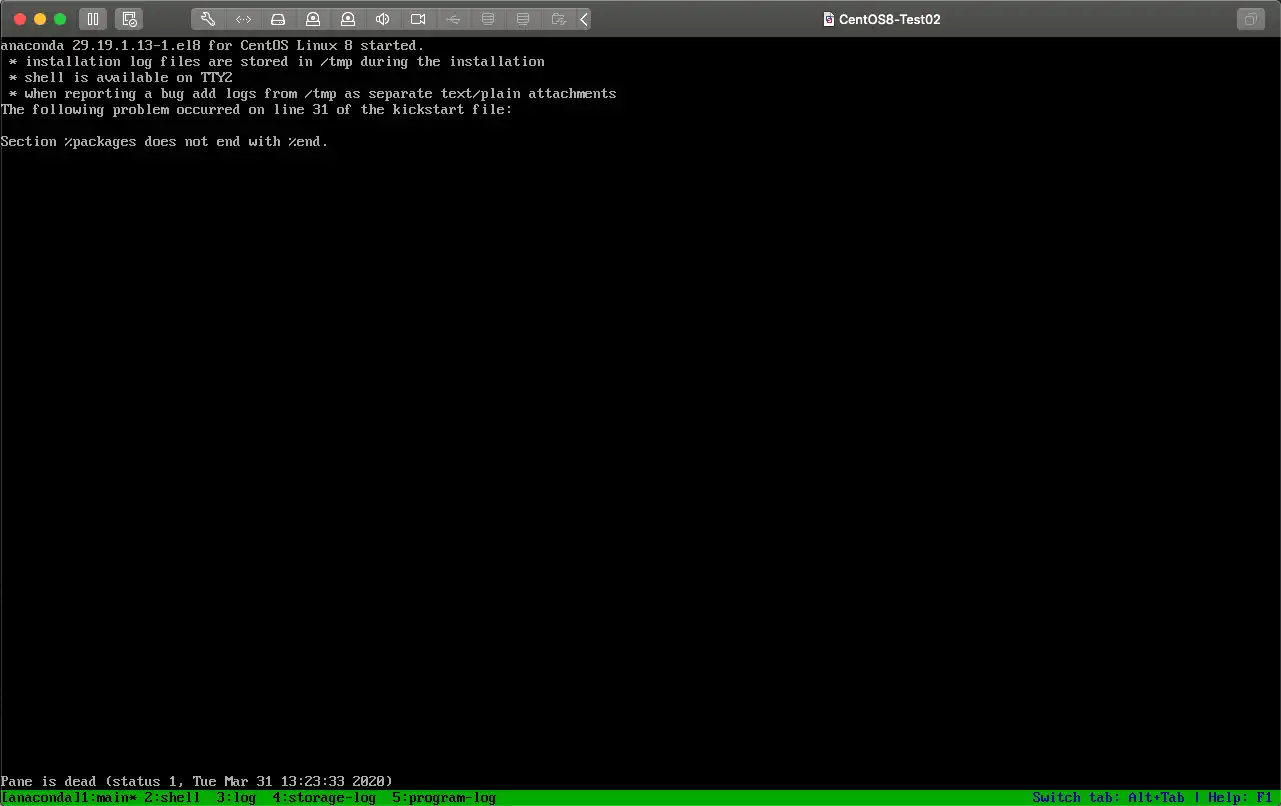
Task: Click the hard disk device icon
Action: coord(279,19)
